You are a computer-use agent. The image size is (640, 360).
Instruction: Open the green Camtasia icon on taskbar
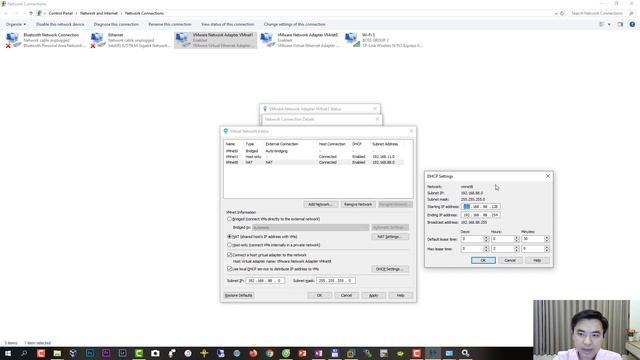pos(139,353)
